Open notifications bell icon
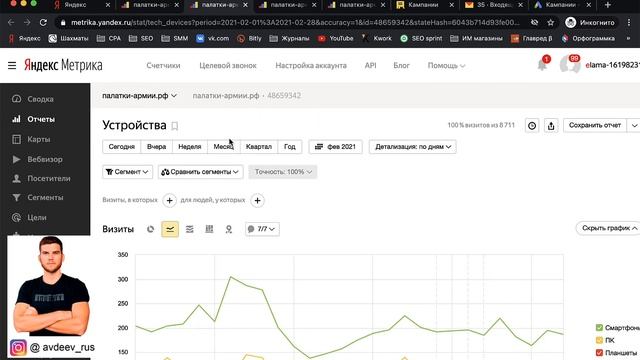 point(542,64)
